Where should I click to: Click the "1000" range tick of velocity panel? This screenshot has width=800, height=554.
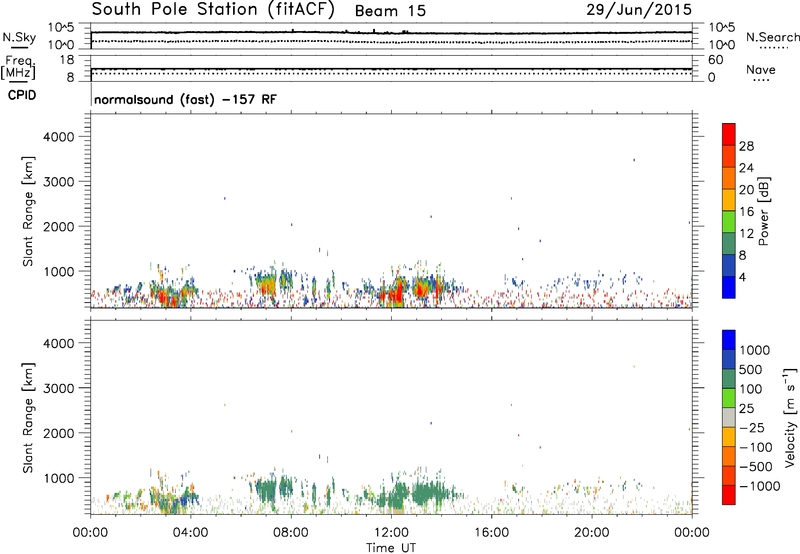[x=59, y=478]
